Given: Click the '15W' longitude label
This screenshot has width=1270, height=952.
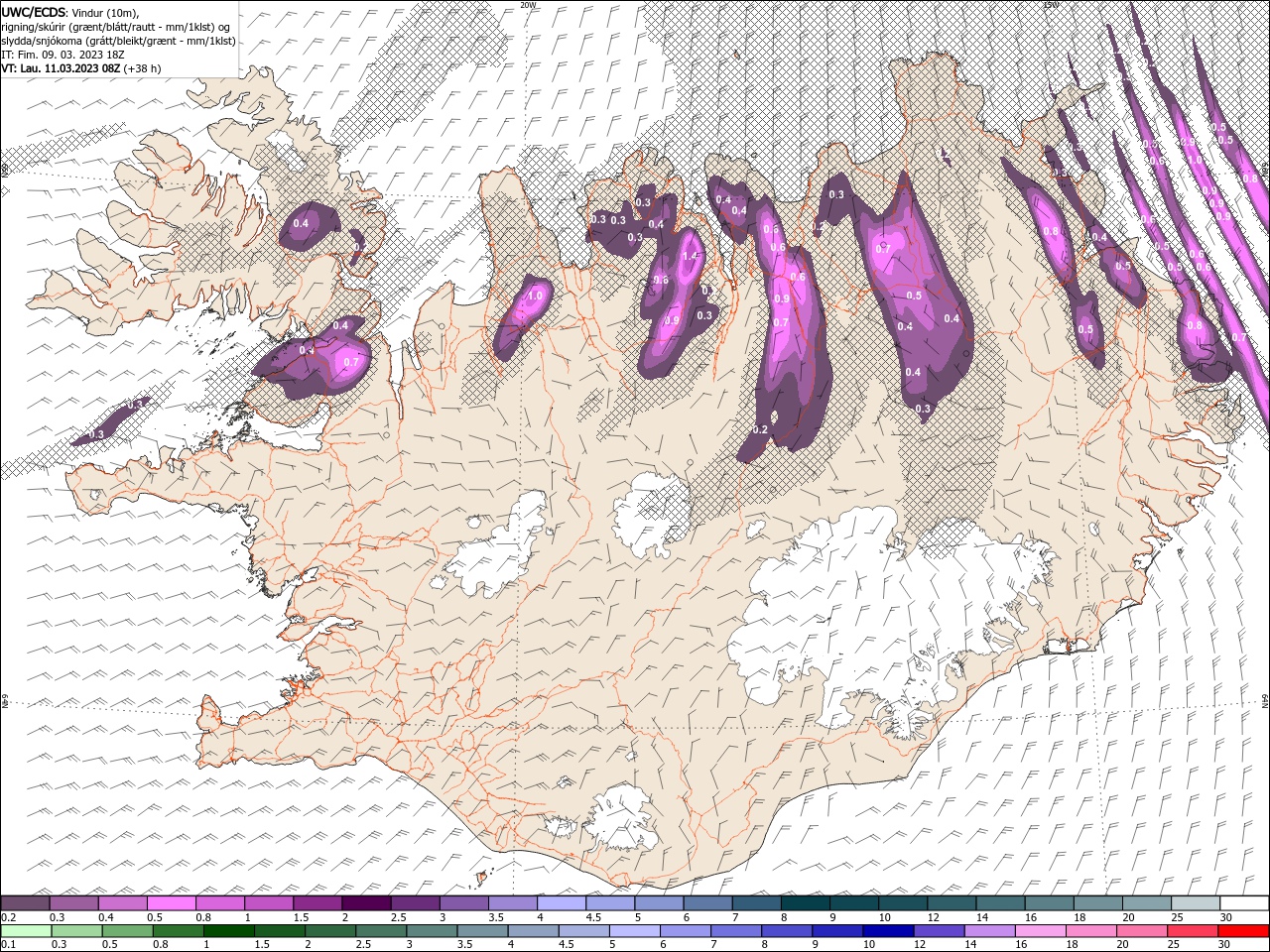Looking at the screenshot, I should click(1051, 5).
